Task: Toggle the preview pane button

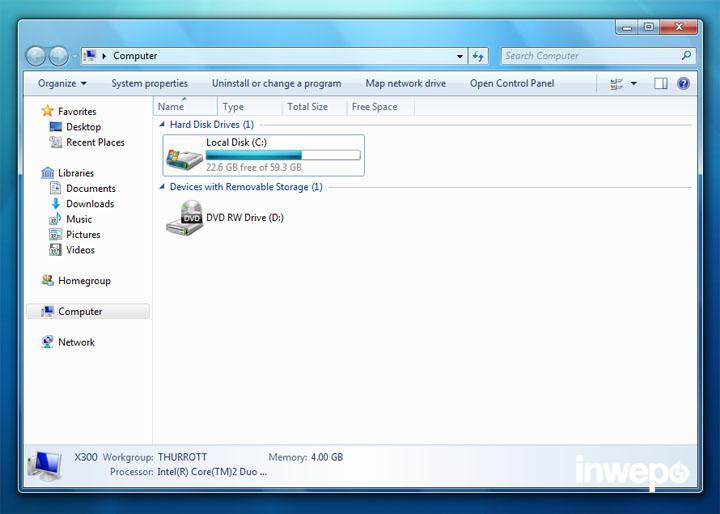Action: pyautogui.click(x=661, y=84)
